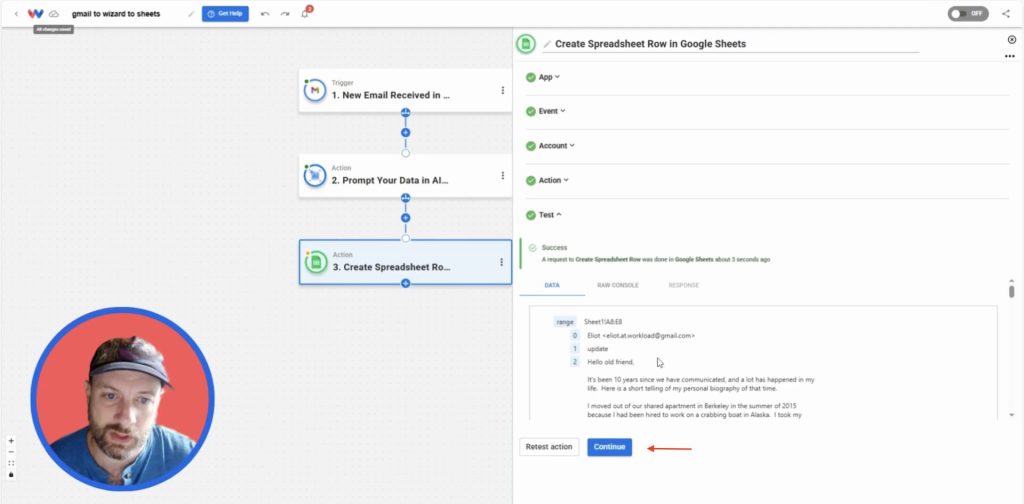Click the green check beside Test
Image resolution: width=1024 pixels, height=504 pixels.
[x=530, y=215]
